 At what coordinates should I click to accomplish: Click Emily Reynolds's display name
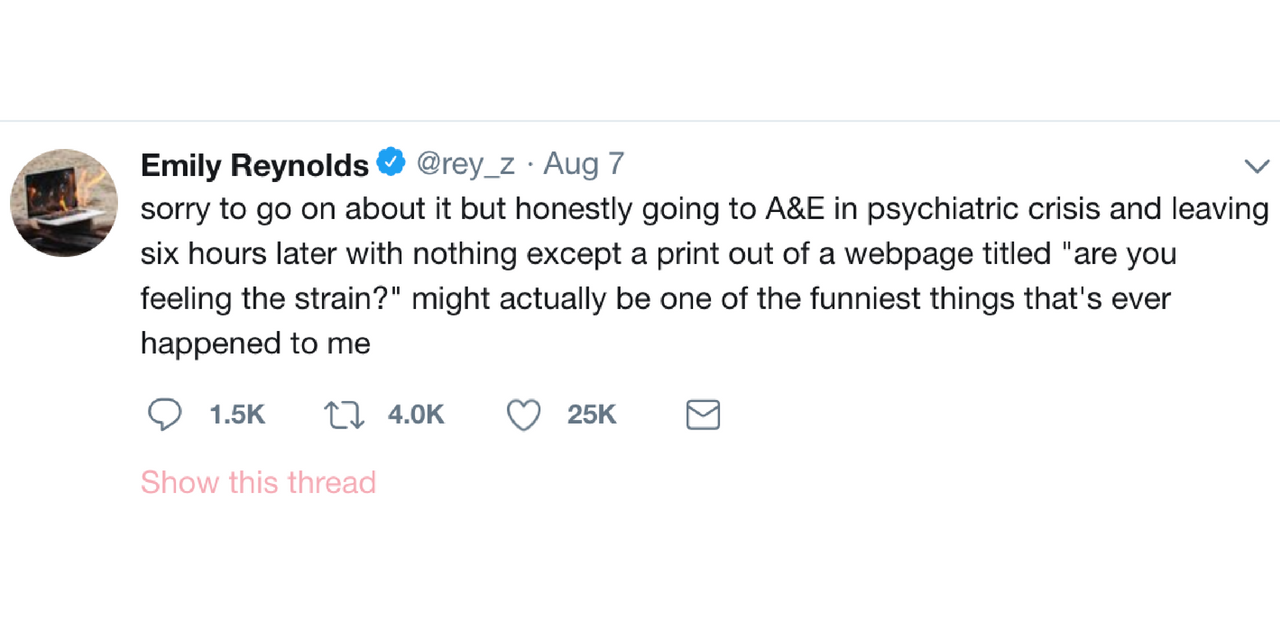(254, 164)
